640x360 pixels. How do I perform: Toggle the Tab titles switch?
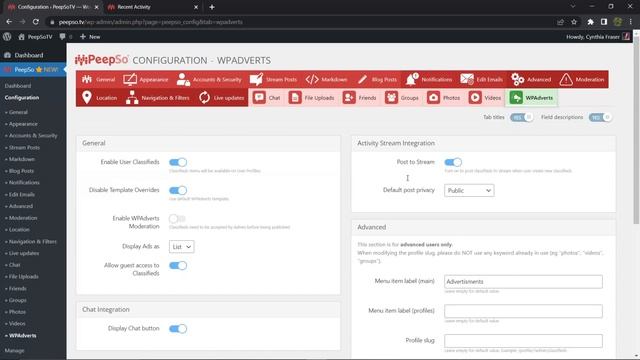tap(521, 117)
